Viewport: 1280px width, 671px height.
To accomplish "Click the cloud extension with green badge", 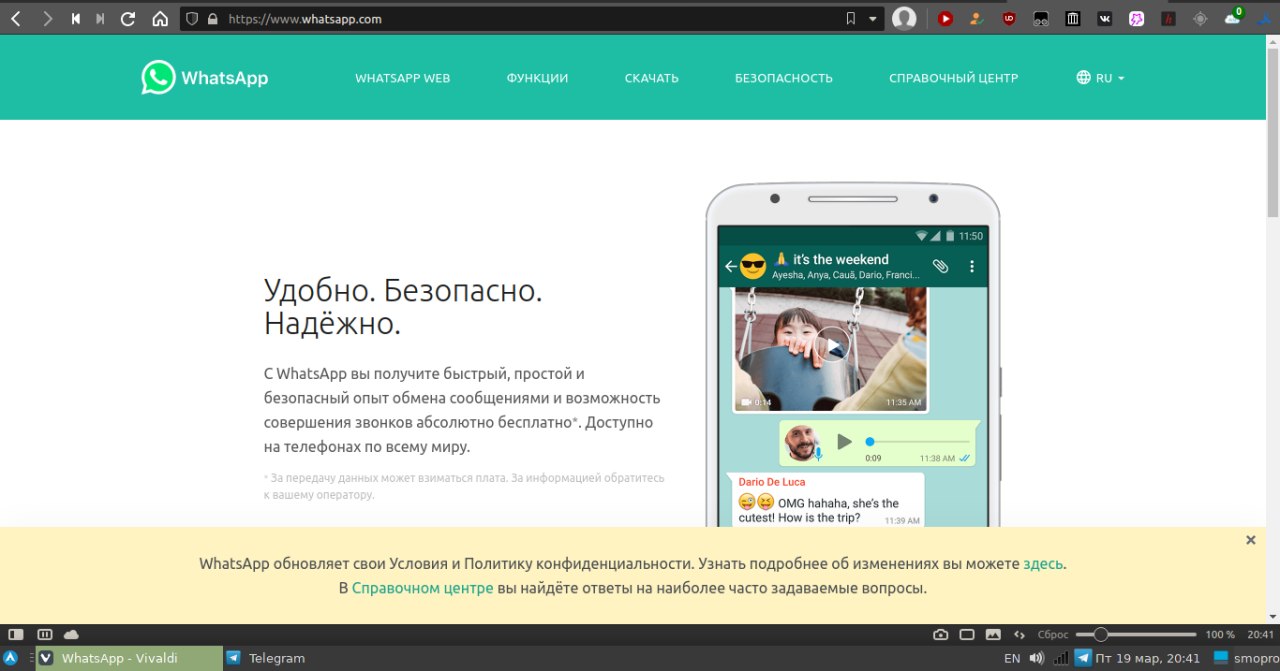I will click(x=1233, y=17).
